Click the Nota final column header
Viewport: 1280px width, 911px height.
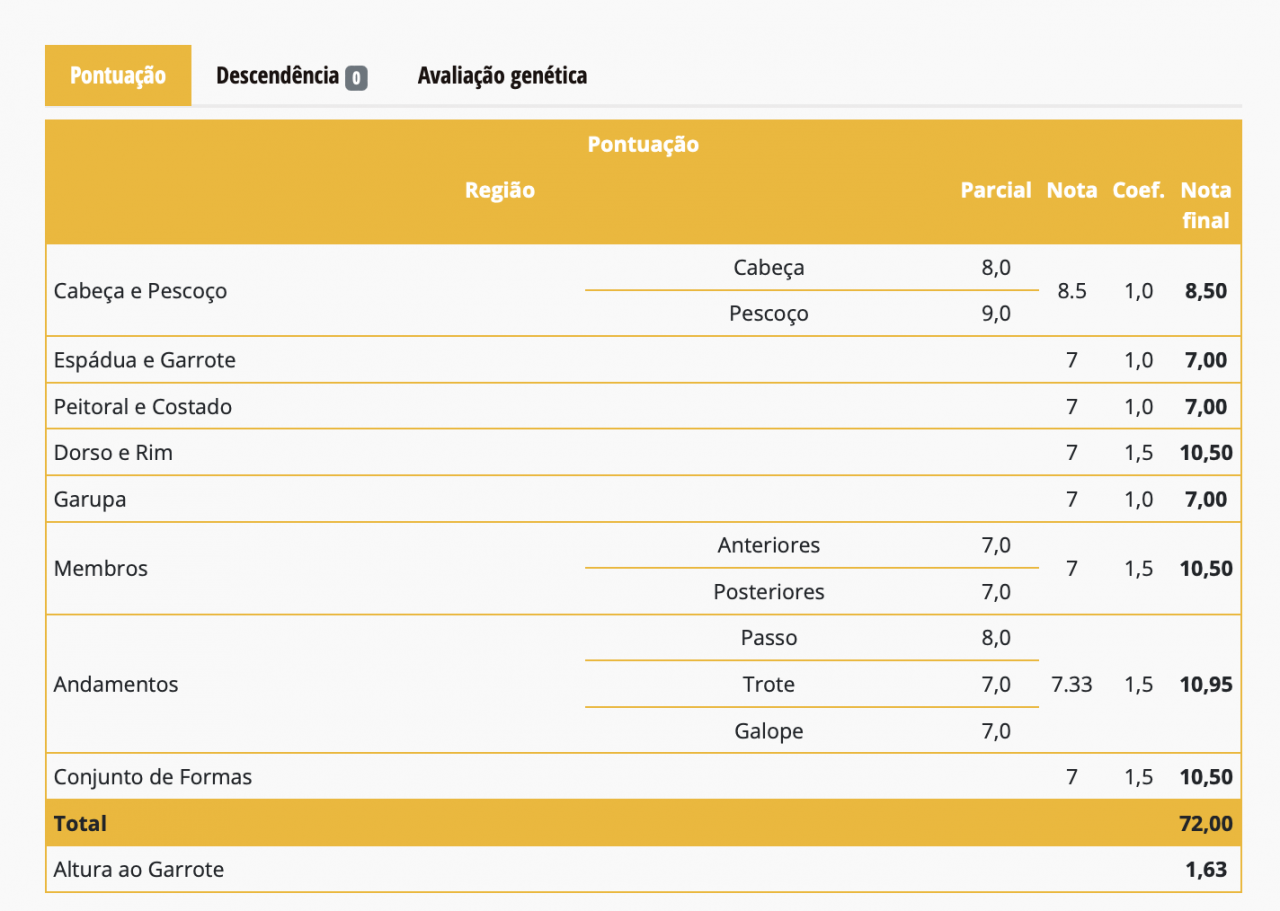(x=1205, y=205)
